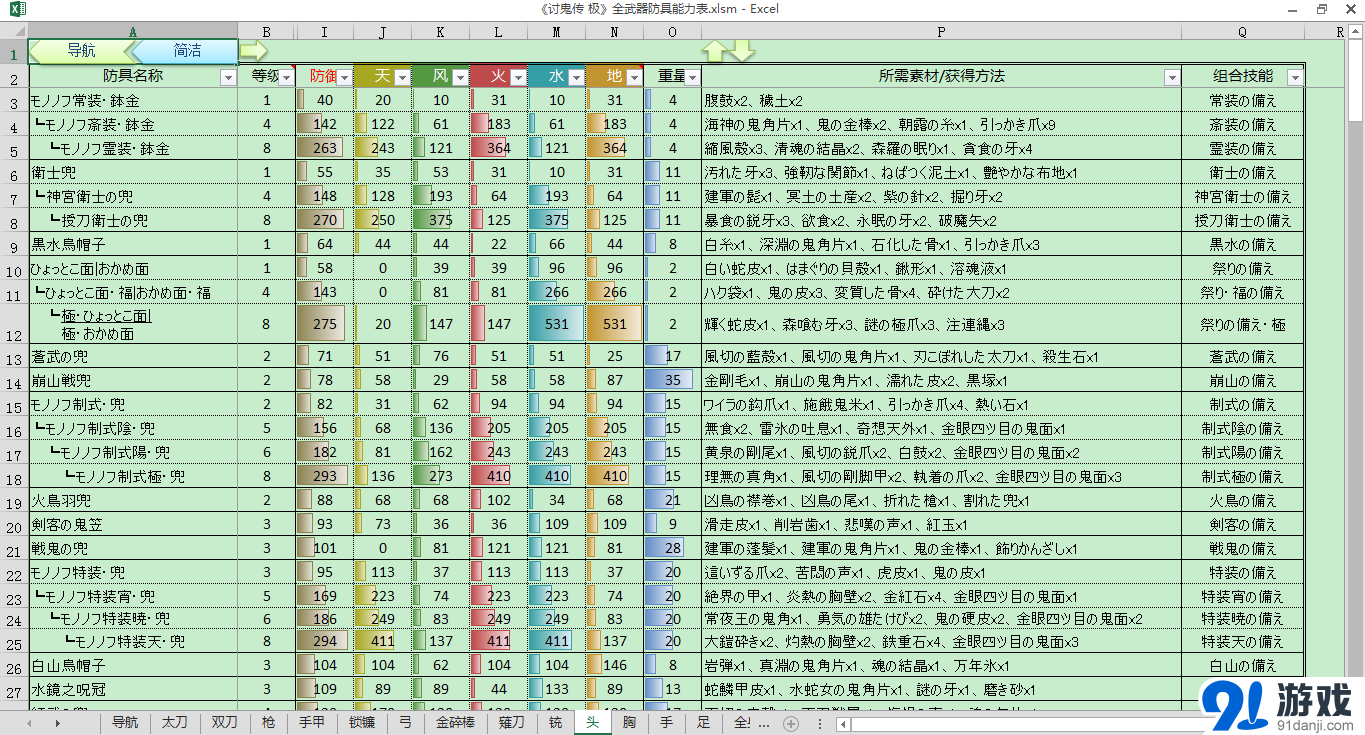Open the 天 column filter dropdown
The image size is (1365, 735).
402,77
